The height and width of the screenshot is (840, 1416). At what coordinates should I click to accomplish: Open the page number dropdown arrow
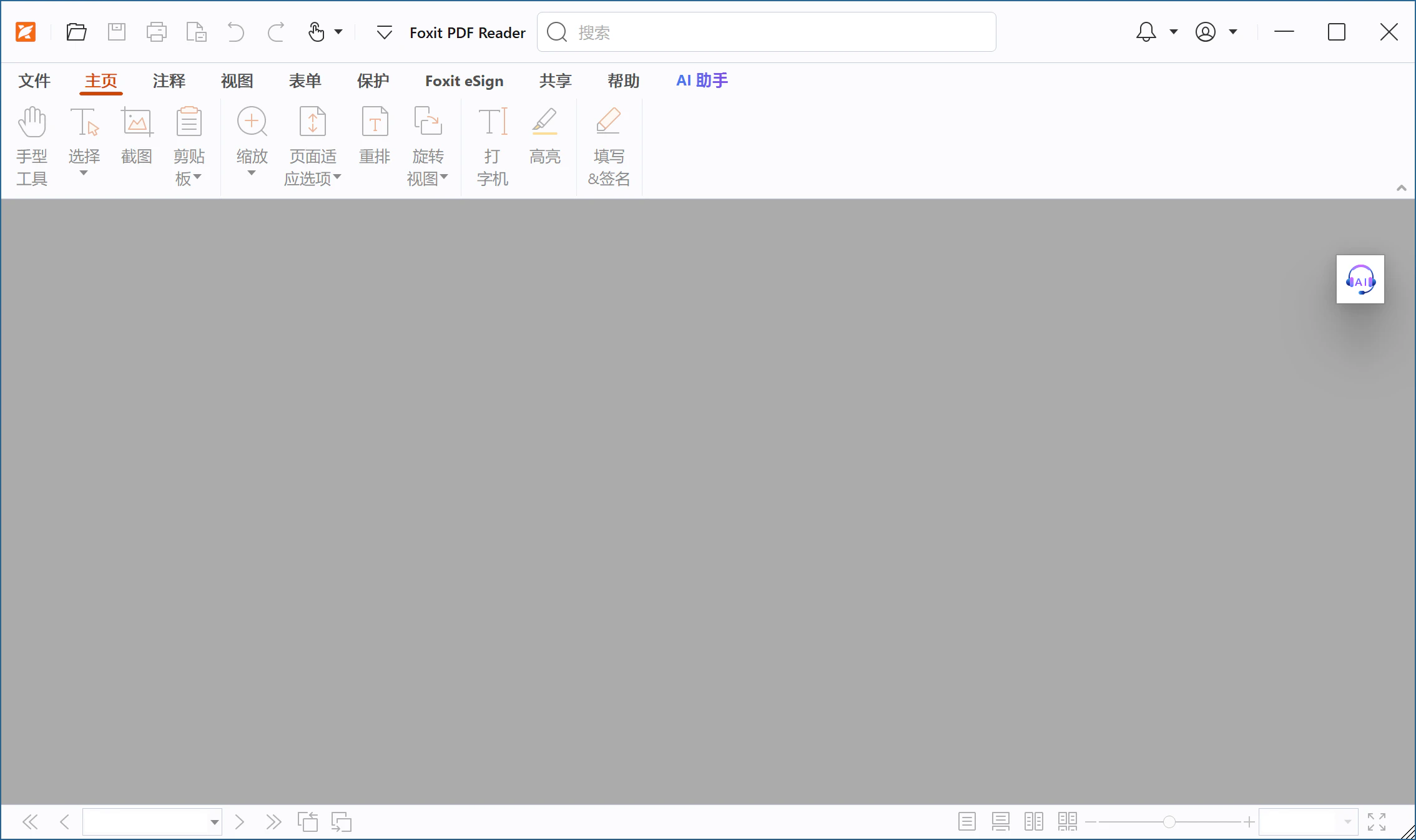click(x=215, y=823)
